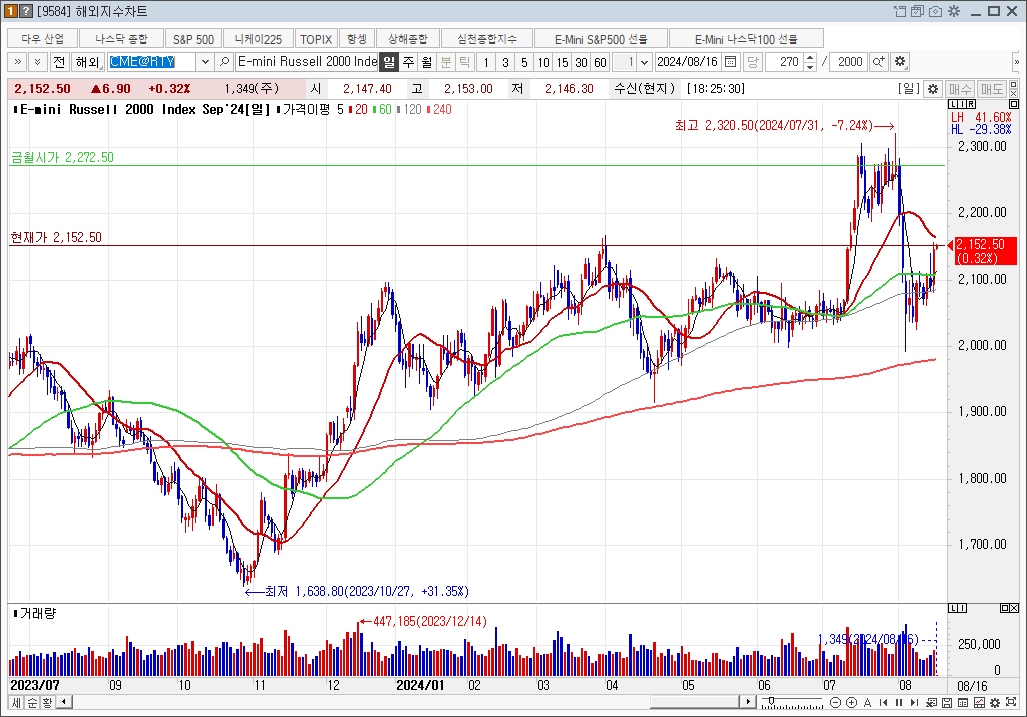1027x717 pixels.
Task: Select the 일 (daily) period toggle
Action: (389, 62)
